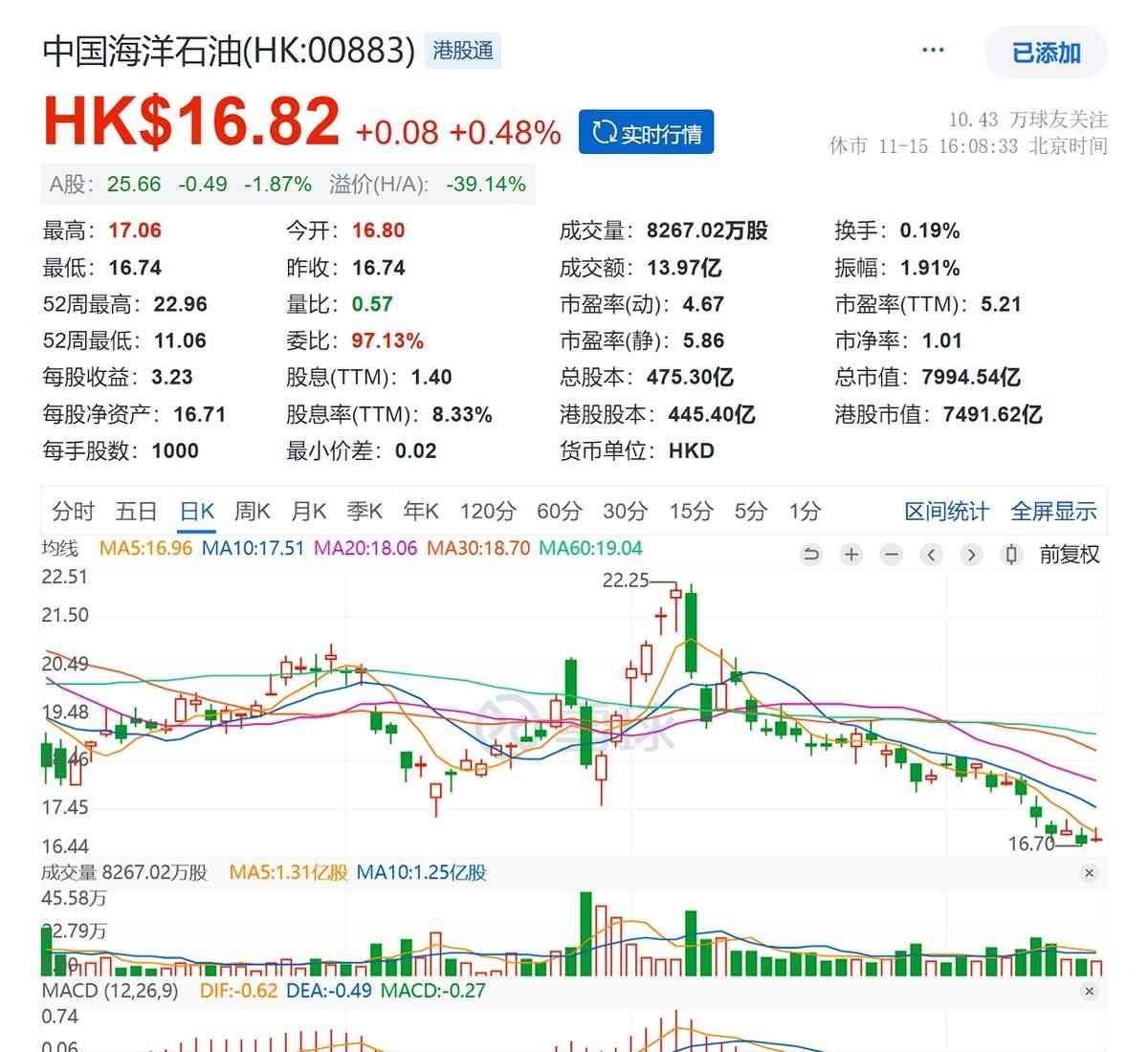1148x1052 pixels.
Task: Switch to the 60分 interval tab
Action: pos(559,512)
